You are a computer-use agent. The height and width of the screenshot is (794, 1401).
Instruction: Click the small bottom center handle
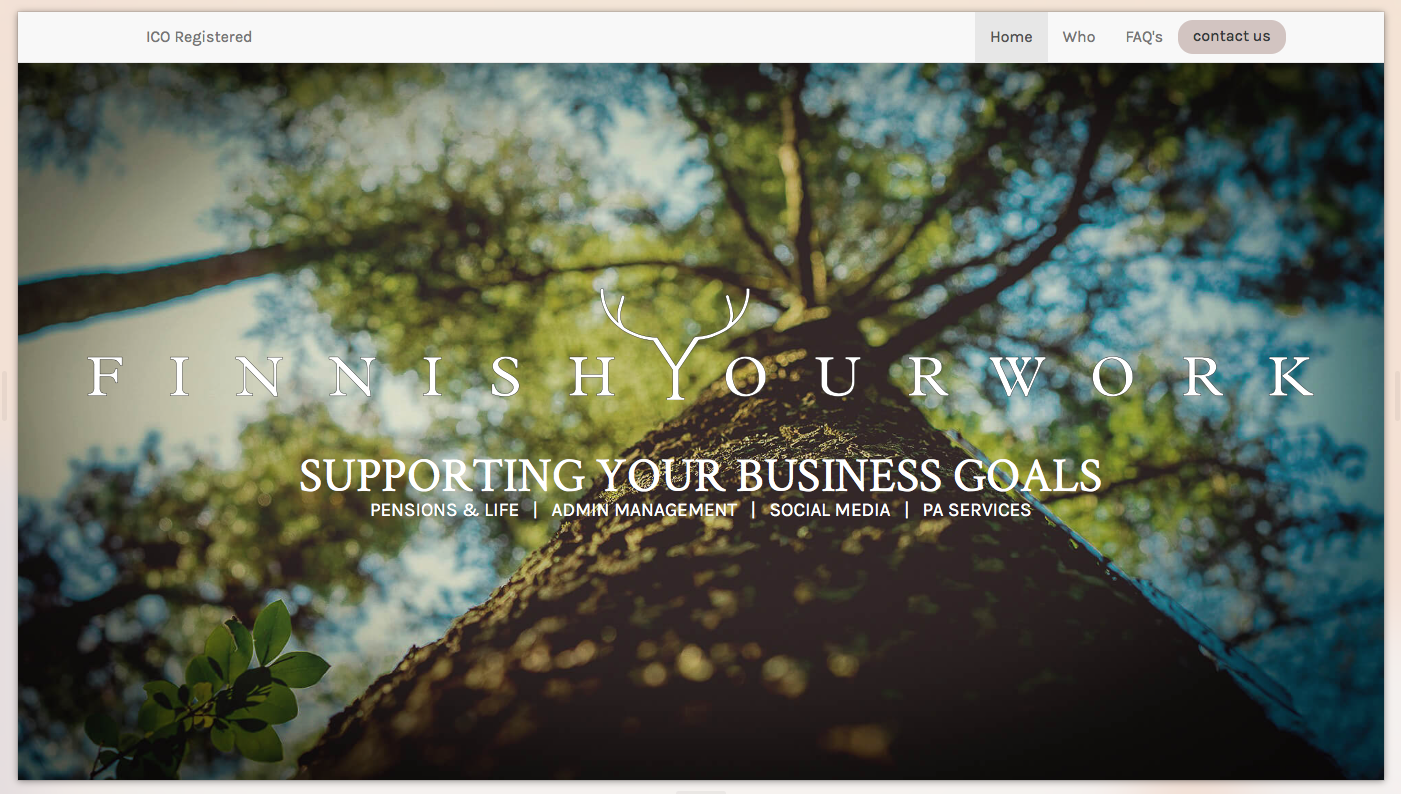tap(700, 791)
